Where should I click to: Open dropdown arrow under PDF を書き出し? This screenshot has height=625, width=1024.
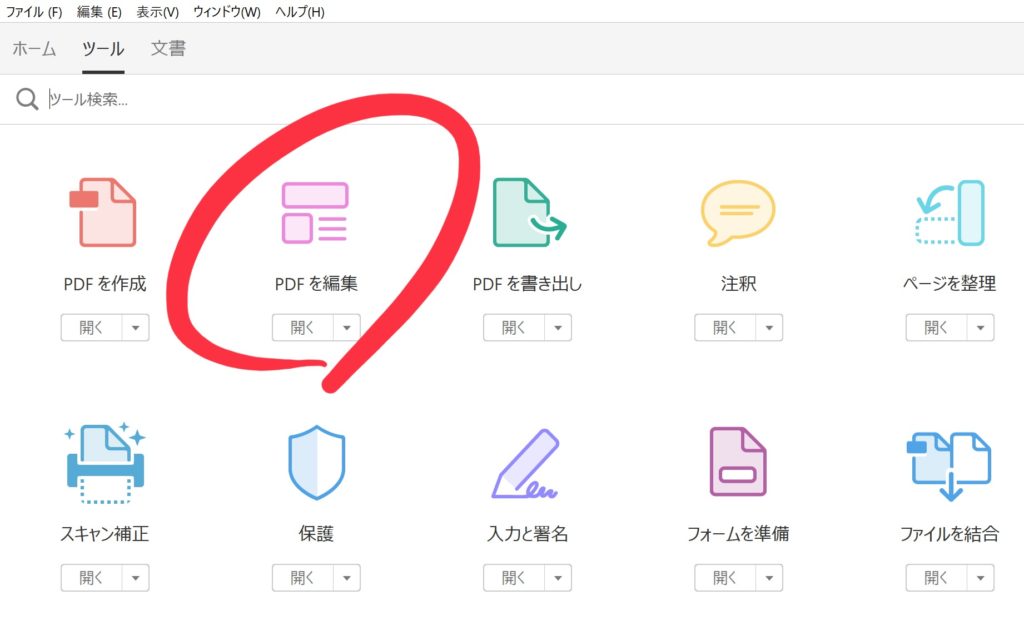coord(558,327)
